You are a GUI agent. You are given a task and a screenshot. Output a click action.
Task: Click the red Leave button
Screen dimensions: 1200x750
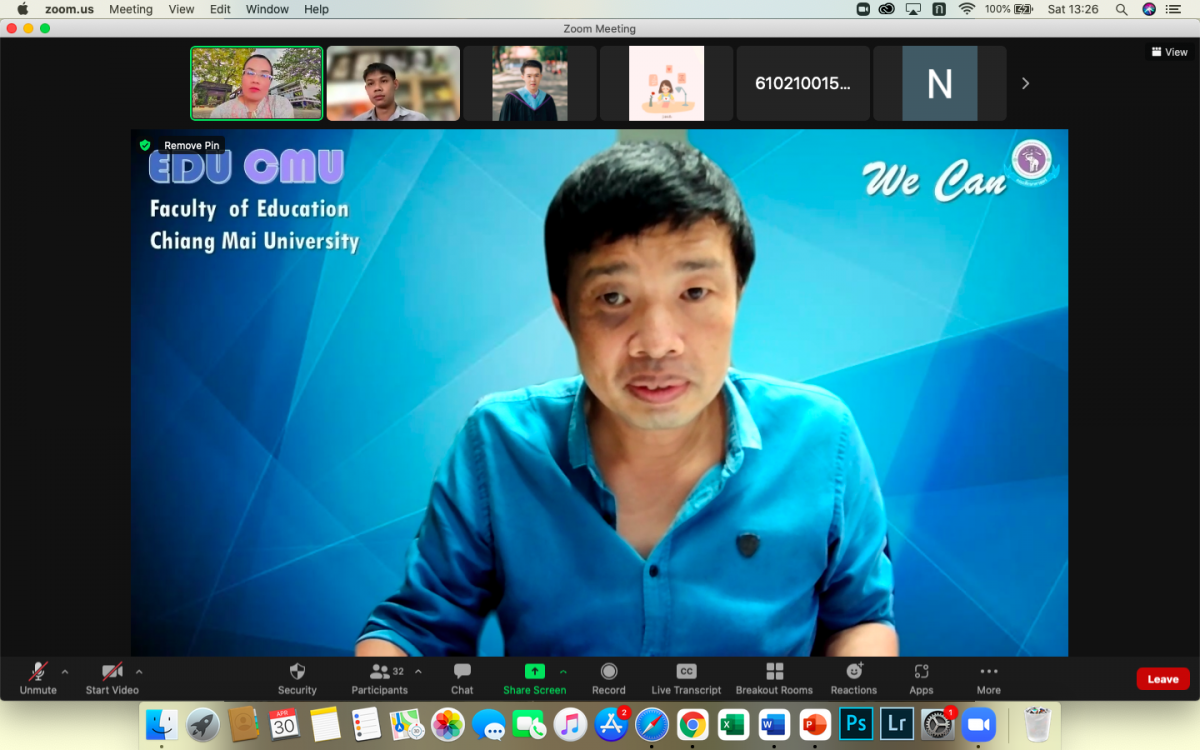pyautogui.click(x=1163, y=679)
